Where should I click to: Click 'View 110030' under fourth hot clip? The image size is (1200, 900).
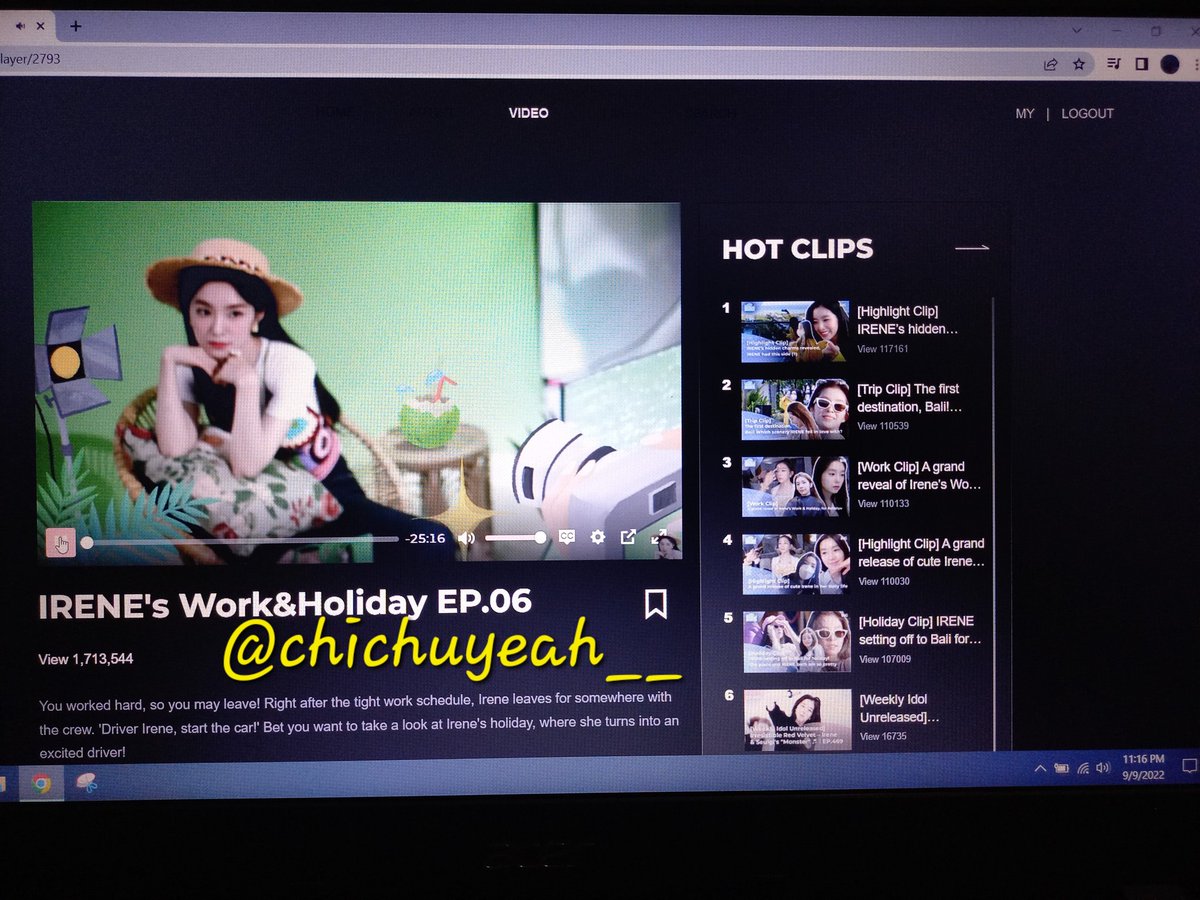click(x=884, y=581)
